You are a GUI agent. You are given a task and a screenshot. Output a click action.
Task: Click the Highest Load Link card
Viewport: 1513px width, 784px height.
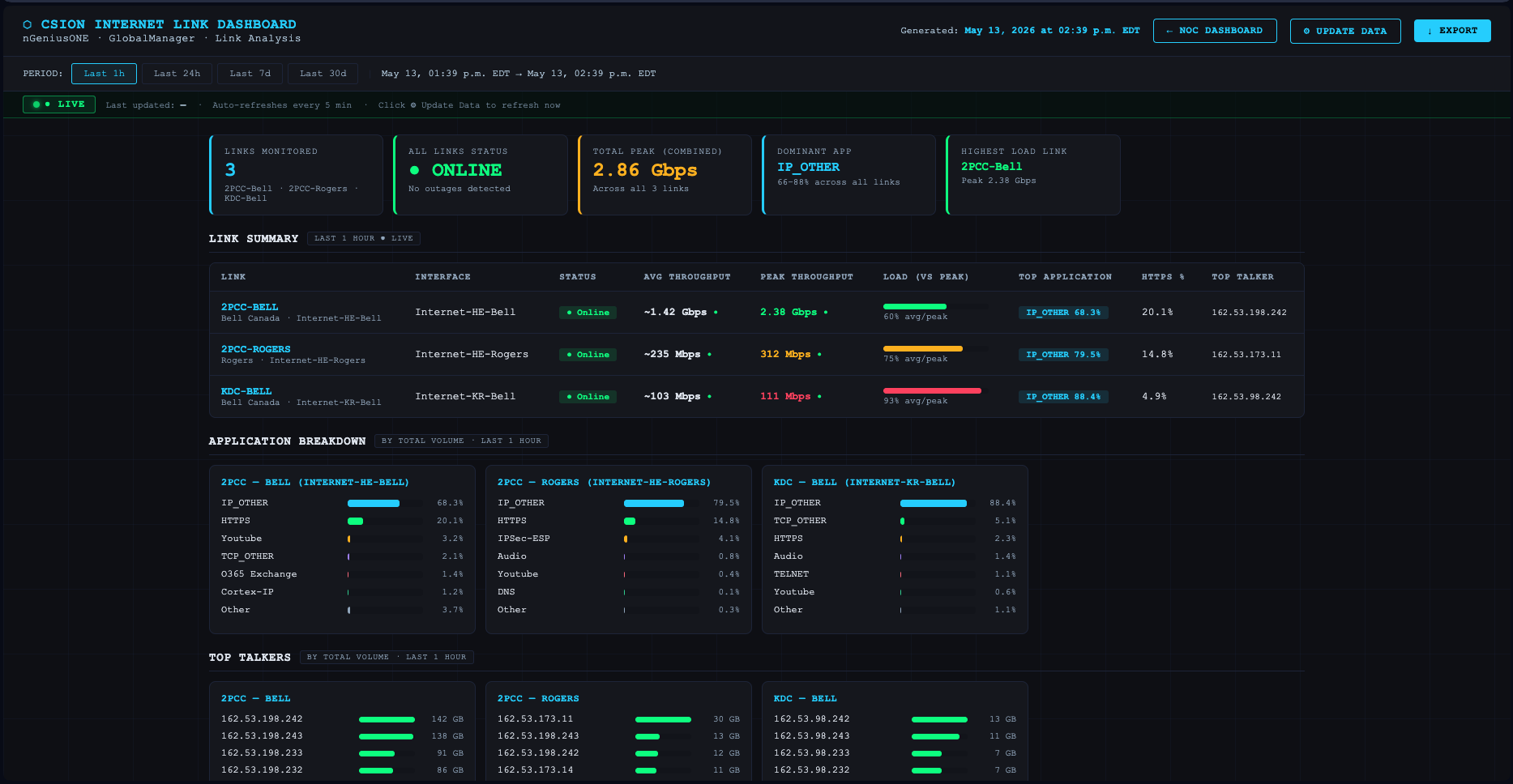pos(1033,175)
